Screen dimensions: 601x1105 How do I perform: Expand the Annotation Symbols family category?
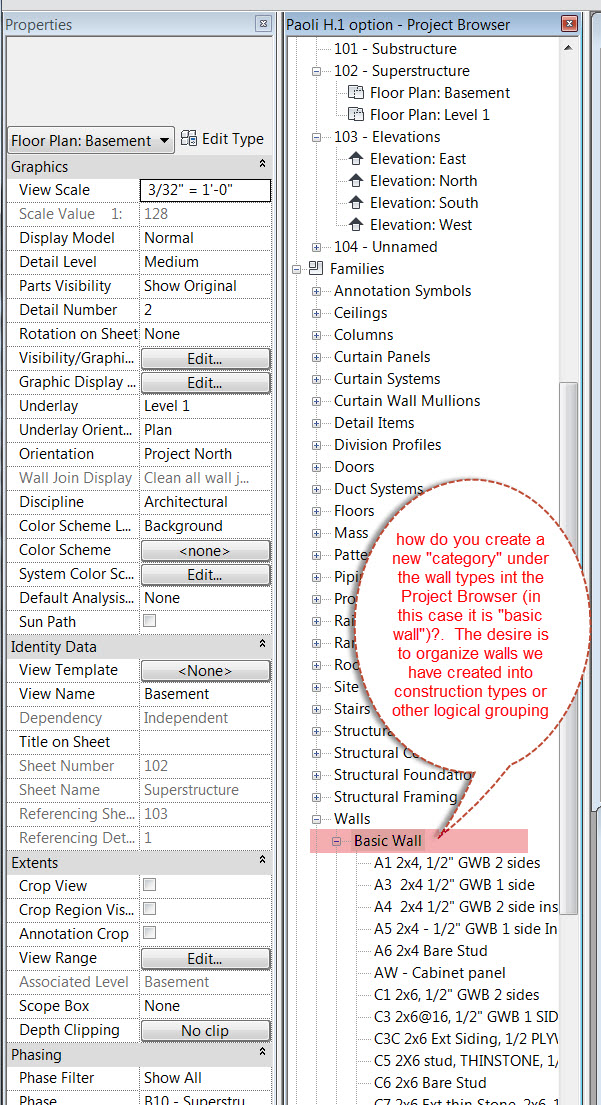coord(316,291)
